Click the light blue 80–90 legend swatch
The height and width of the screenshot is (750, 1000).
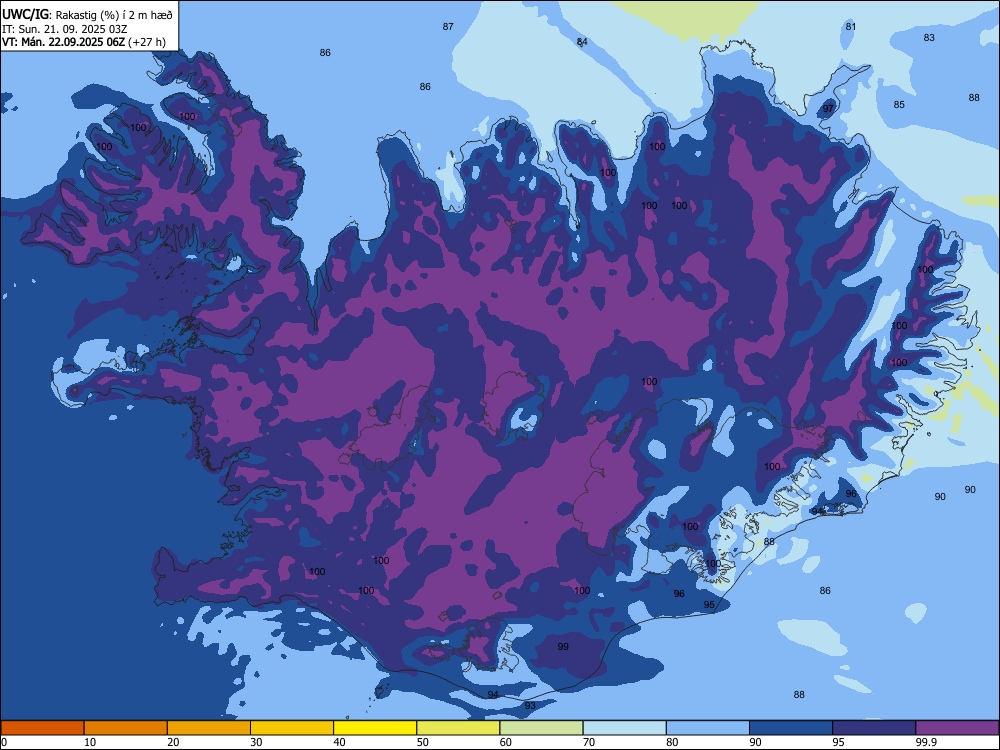[708, 728]
